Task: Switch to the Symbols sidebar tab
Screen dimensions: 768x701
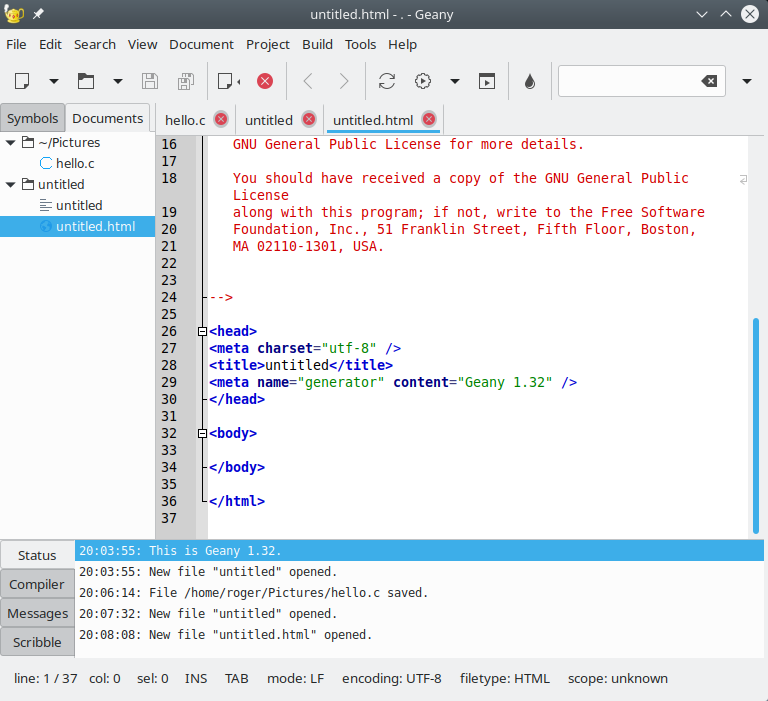Action: point(33,118)
